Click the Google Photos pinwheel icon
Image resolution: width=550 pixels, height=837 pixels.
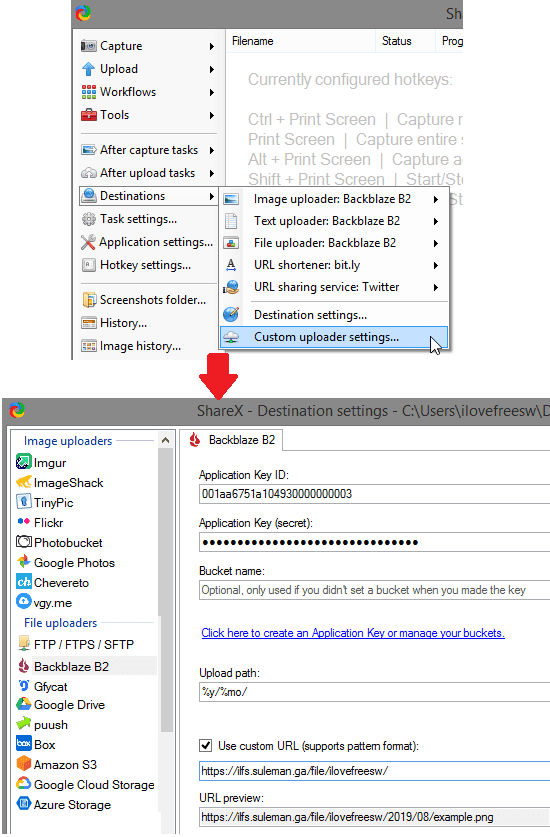pos(23,562)
